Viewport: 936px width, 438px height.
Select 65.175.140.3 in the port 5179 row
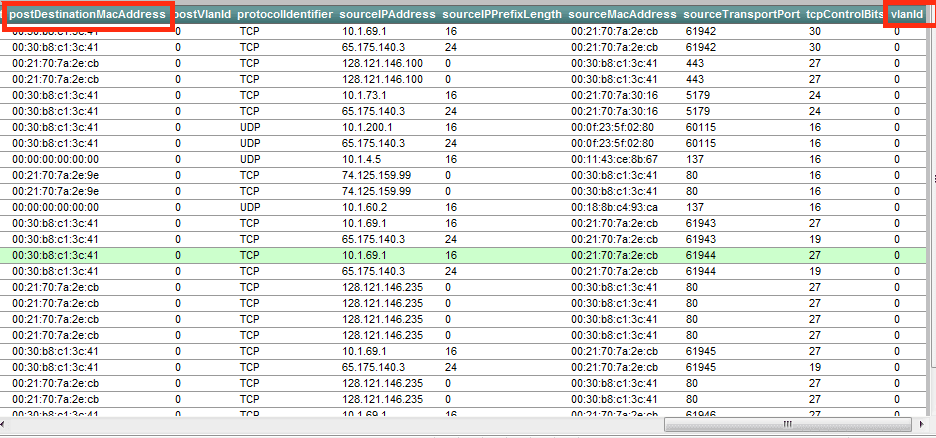point(374,111)
